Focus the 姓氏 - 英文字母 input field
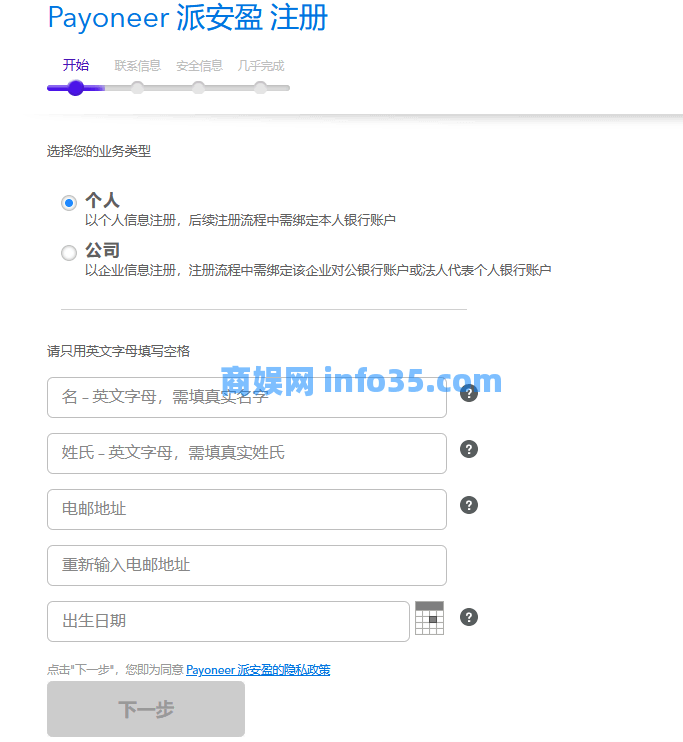The height and width of the screenshot is (742, 683). 247,453
